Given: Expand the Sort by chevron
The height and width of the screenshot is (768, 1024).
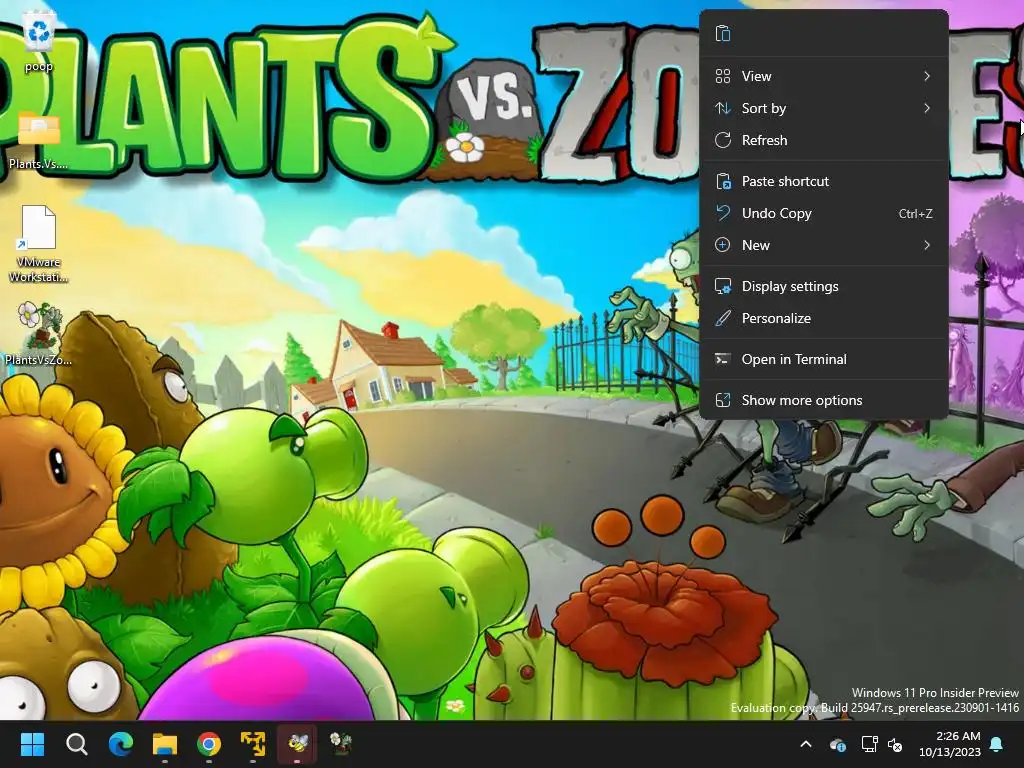Looking at the screenshot, I should pyautogui.click(x=927, y=108).
